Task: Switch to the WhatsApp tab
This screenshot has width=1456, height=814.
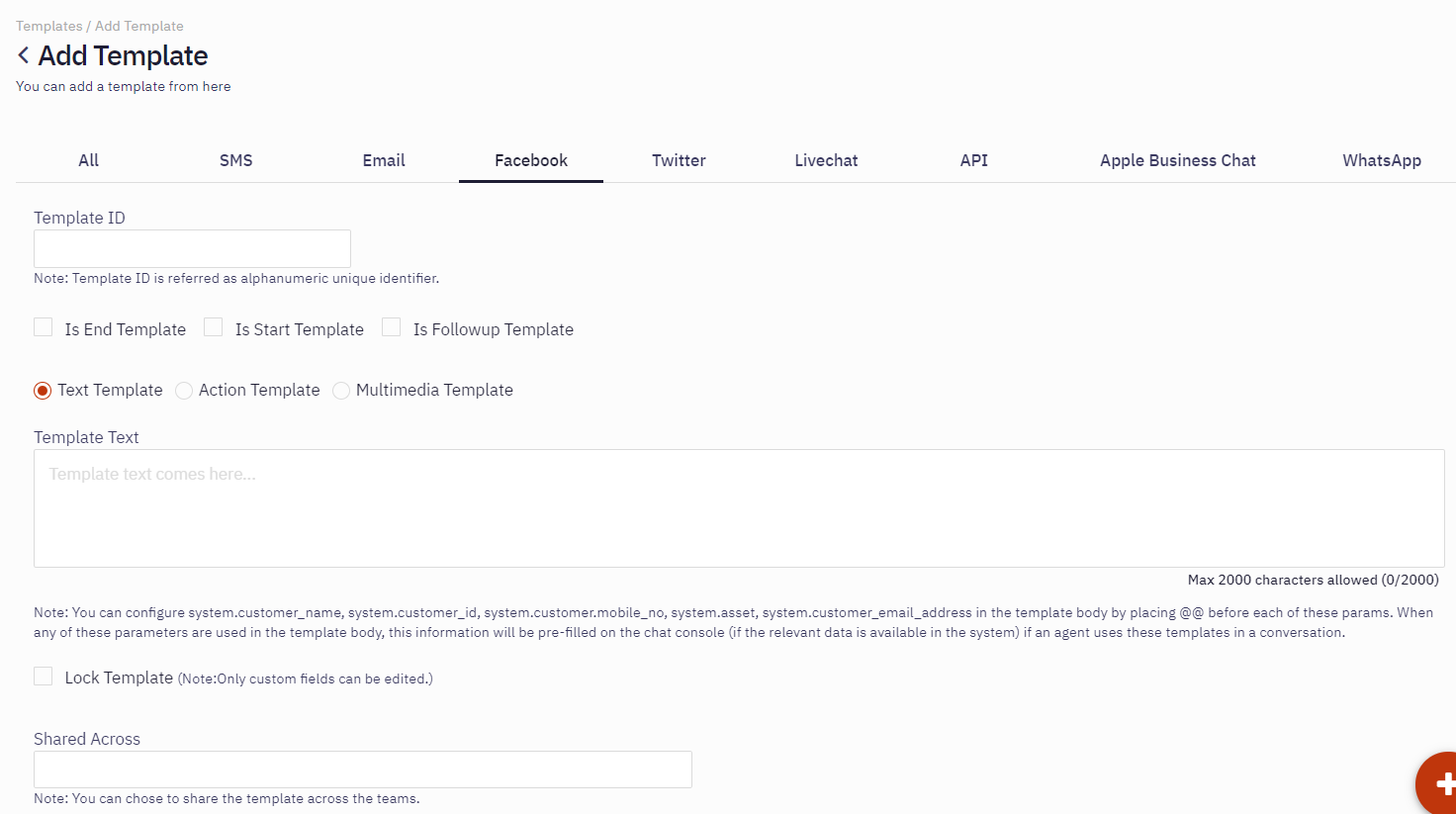Action: click(x=1382, y=160)
